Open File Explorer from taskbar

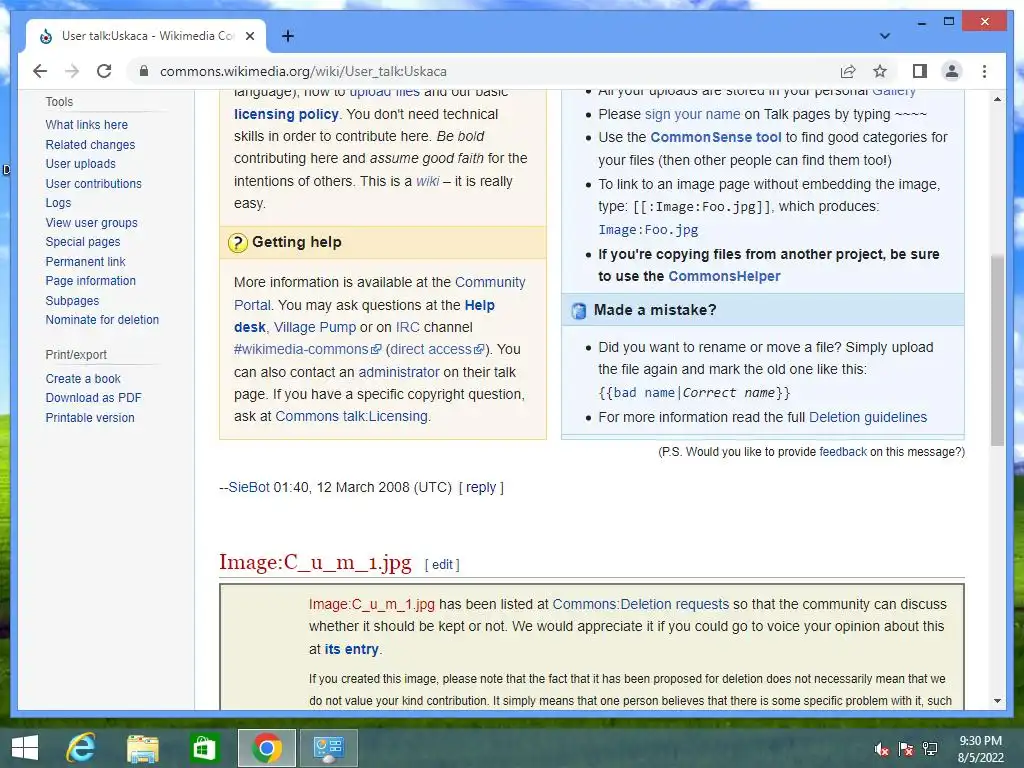click(x=142, y=748)
